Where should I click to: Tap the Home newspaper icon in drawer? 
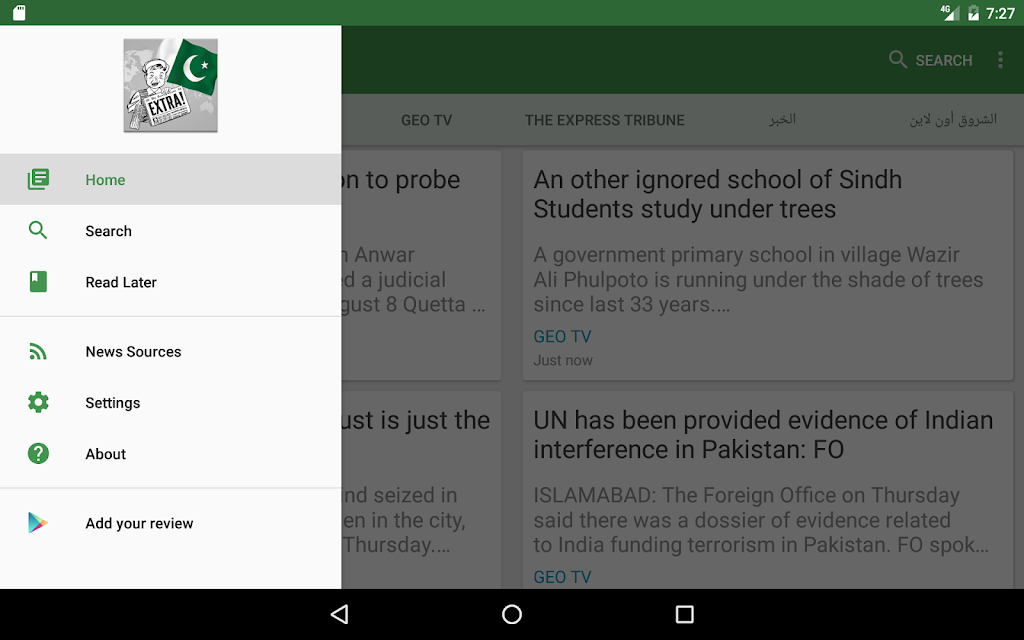[x=38, y=180]
